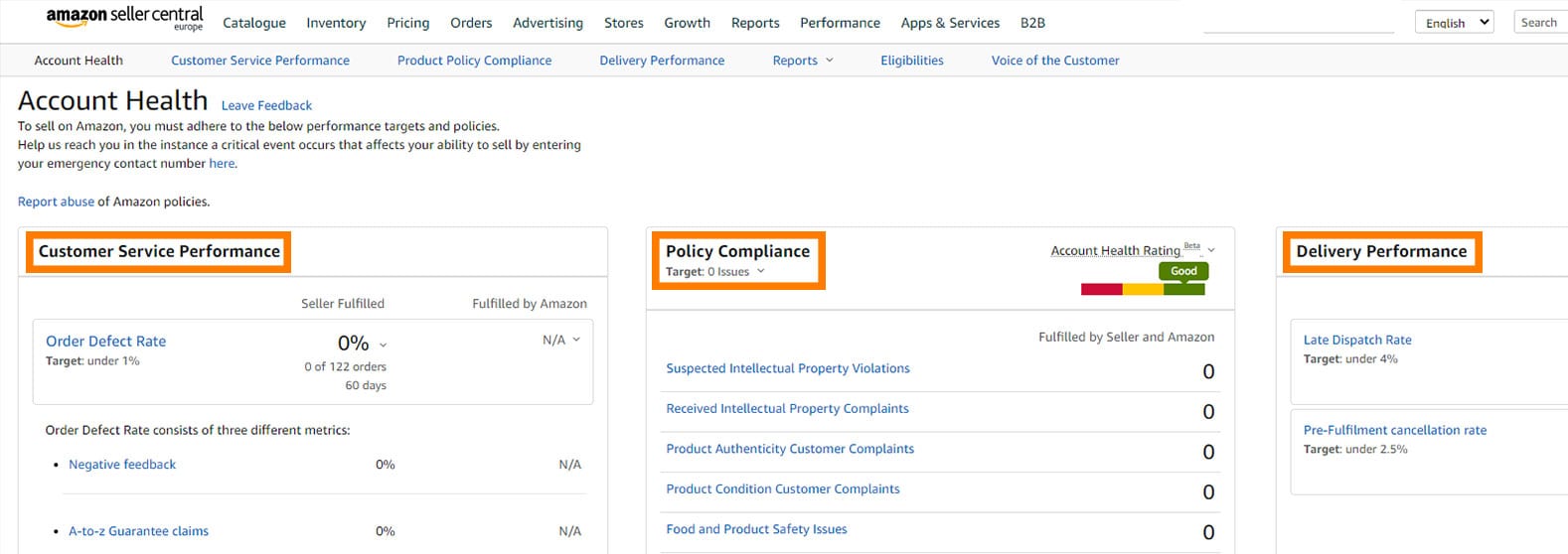
Task: Open the Advertising menu
Action: 548,23
